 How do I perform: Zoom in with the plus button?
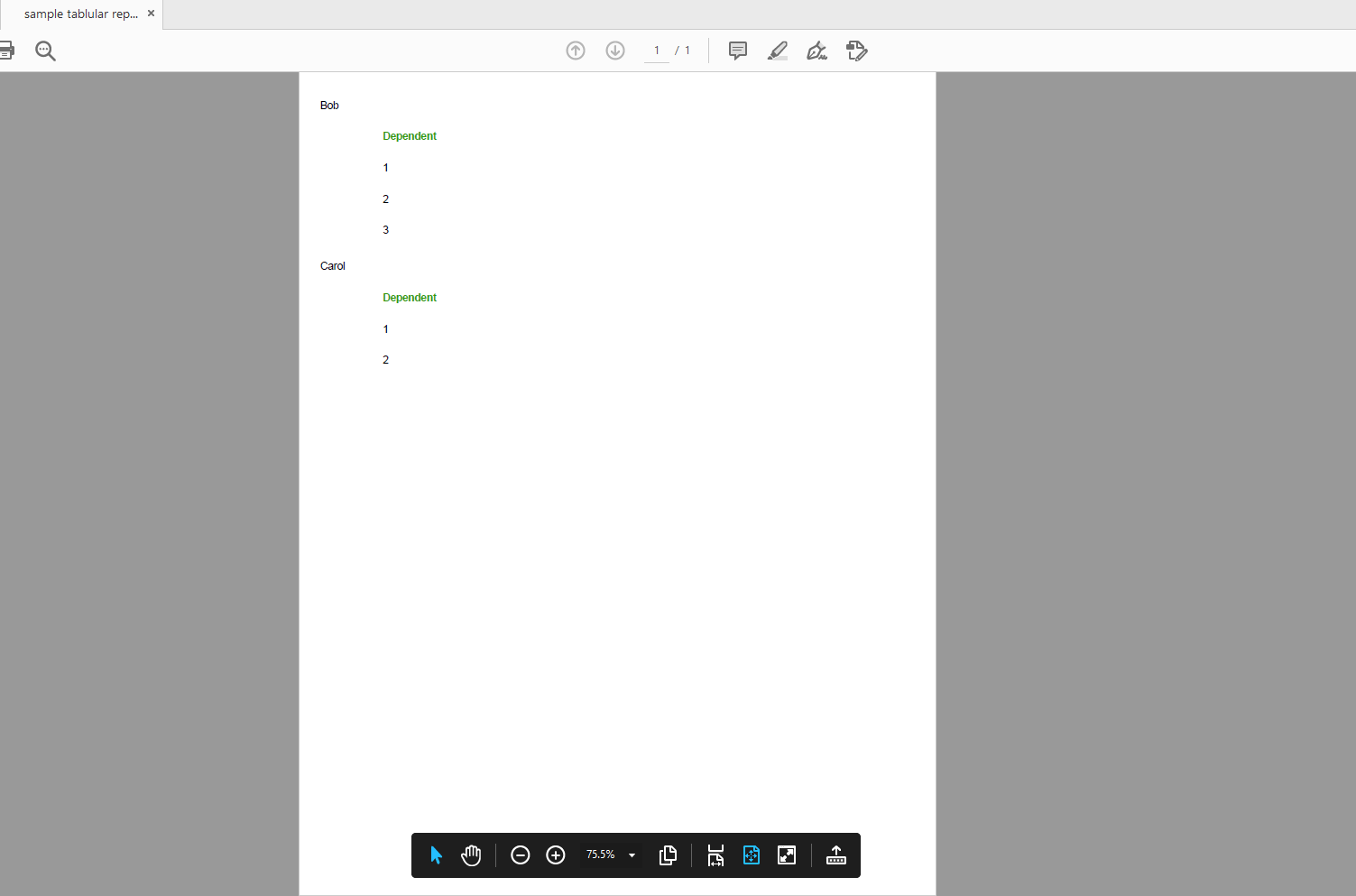tap(556, 855)
